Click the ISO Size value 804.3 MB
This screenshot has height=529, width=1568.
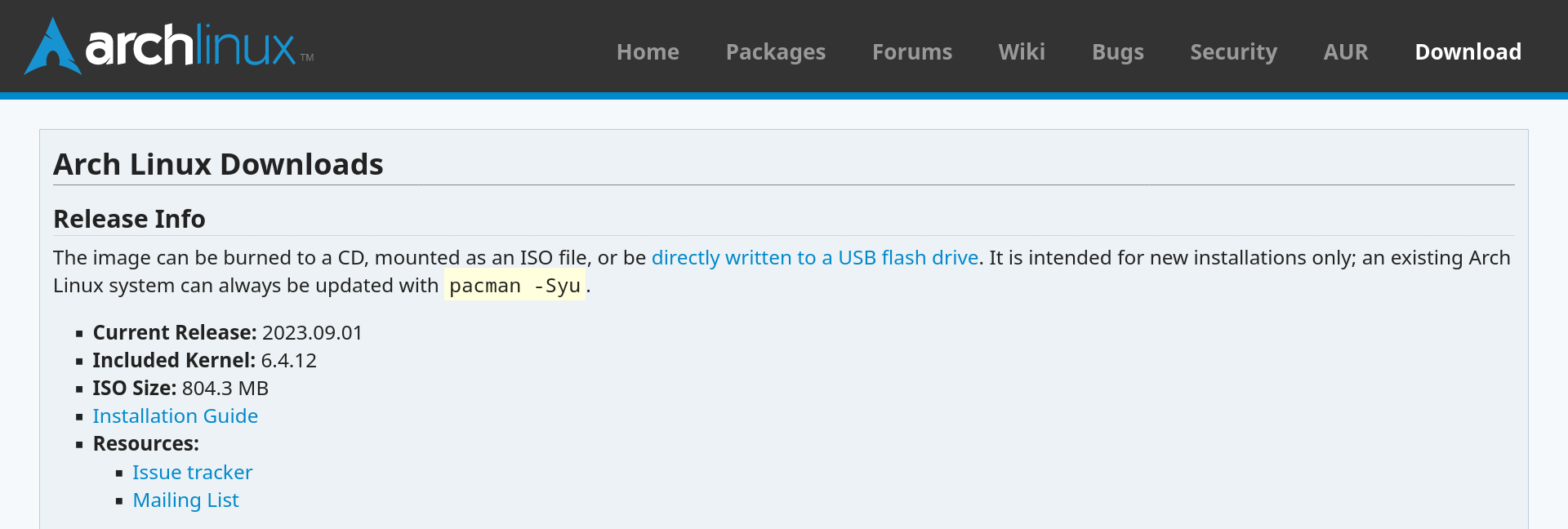225,389
